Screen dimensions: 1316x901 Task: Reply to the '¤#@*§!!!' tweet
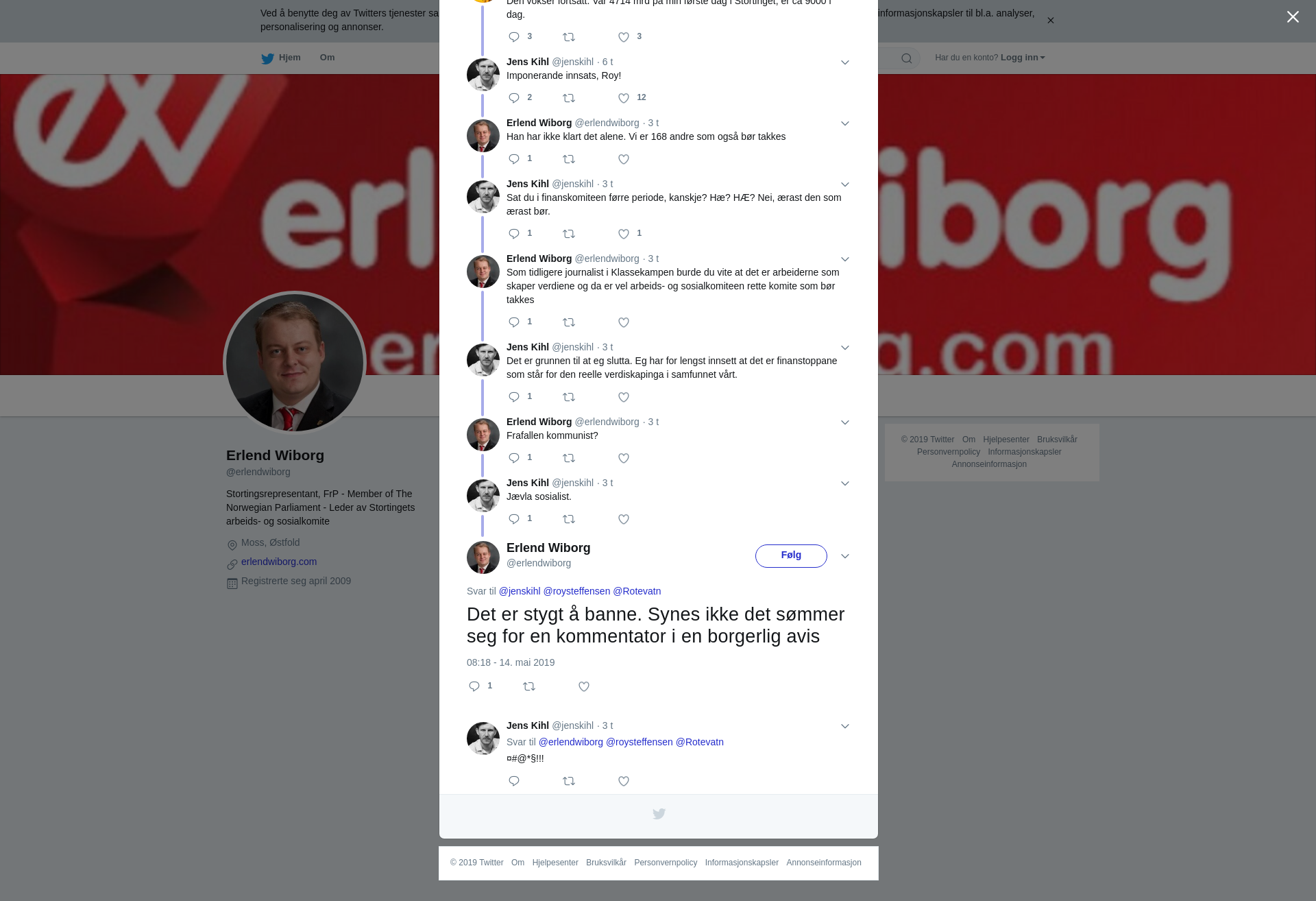pyautogui.click(x=514, y=782)
